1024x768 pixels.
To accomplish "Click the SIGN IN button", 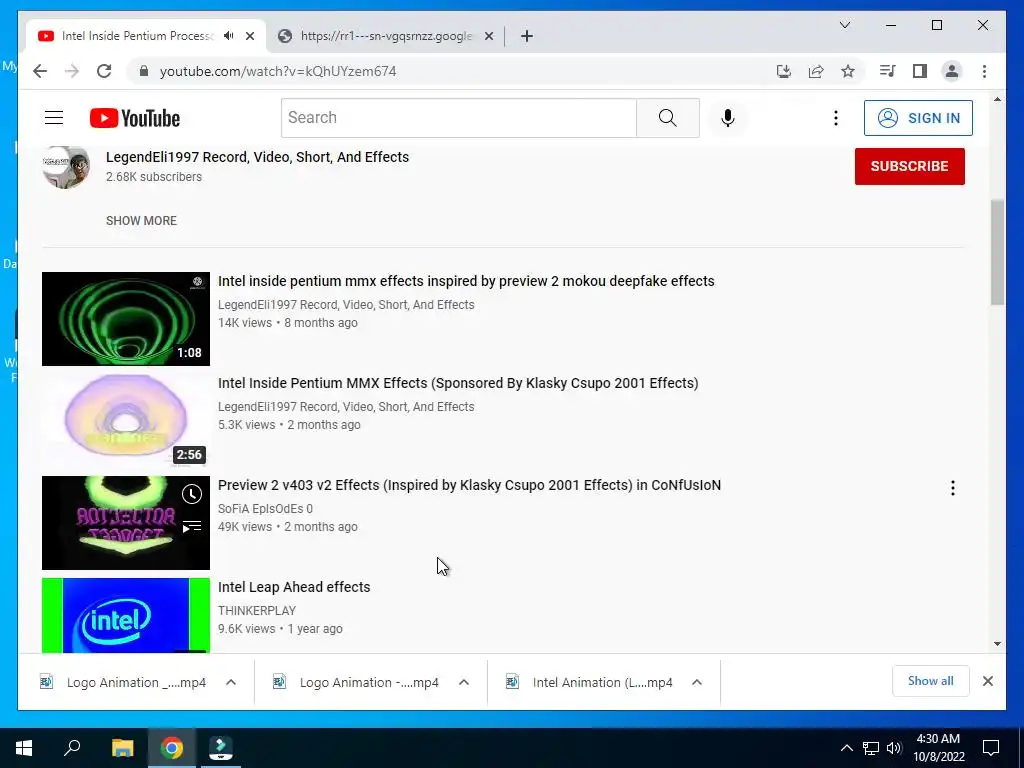I will coord(918,118).
